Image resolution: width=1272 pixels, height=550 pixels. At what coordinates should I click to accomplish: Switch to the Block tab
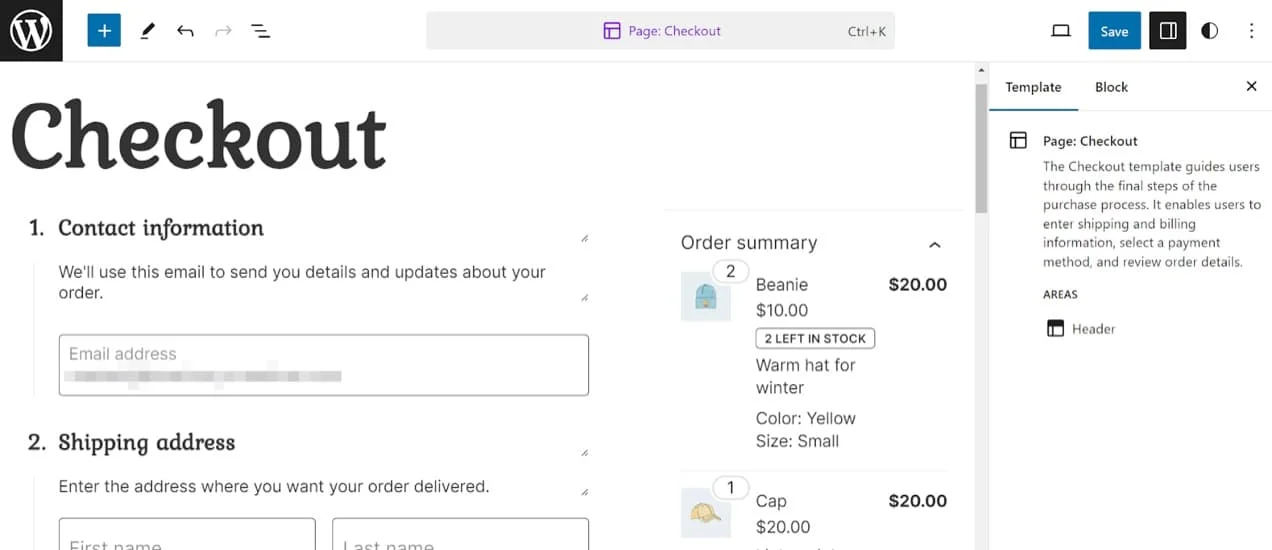pyautogui.click(x=1111, y=87)
